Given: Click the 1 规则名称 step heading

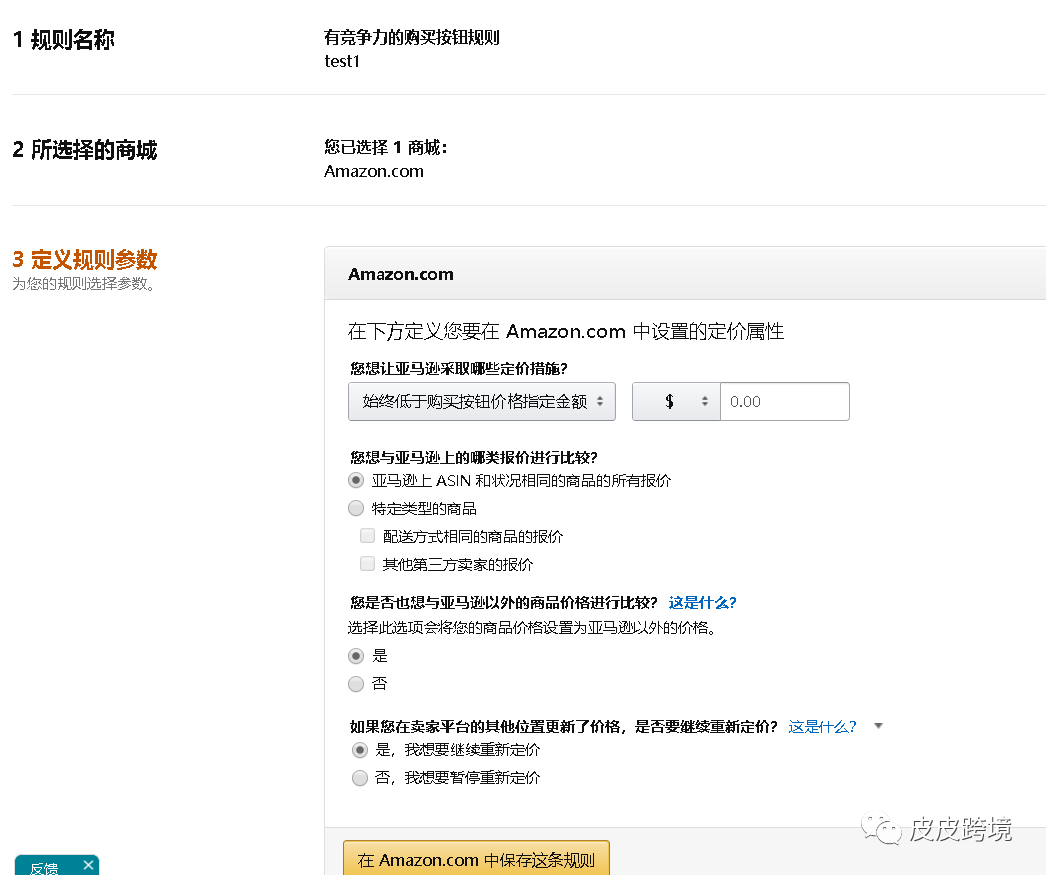Looking at the screenshot, I should (64, 40).
